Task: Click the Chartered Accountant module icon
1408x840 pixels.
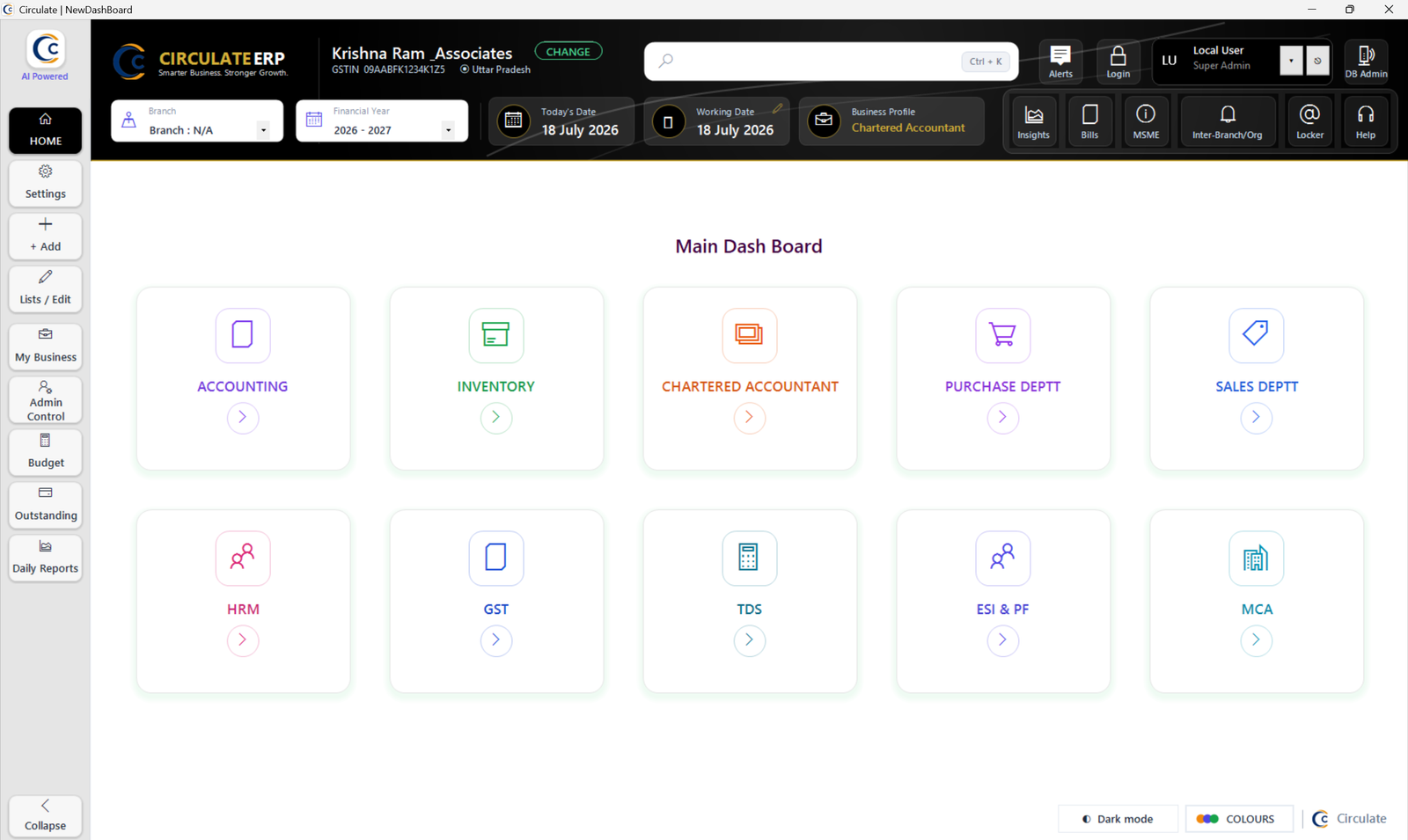Action: pyautogui.click(x=750, y=335)
